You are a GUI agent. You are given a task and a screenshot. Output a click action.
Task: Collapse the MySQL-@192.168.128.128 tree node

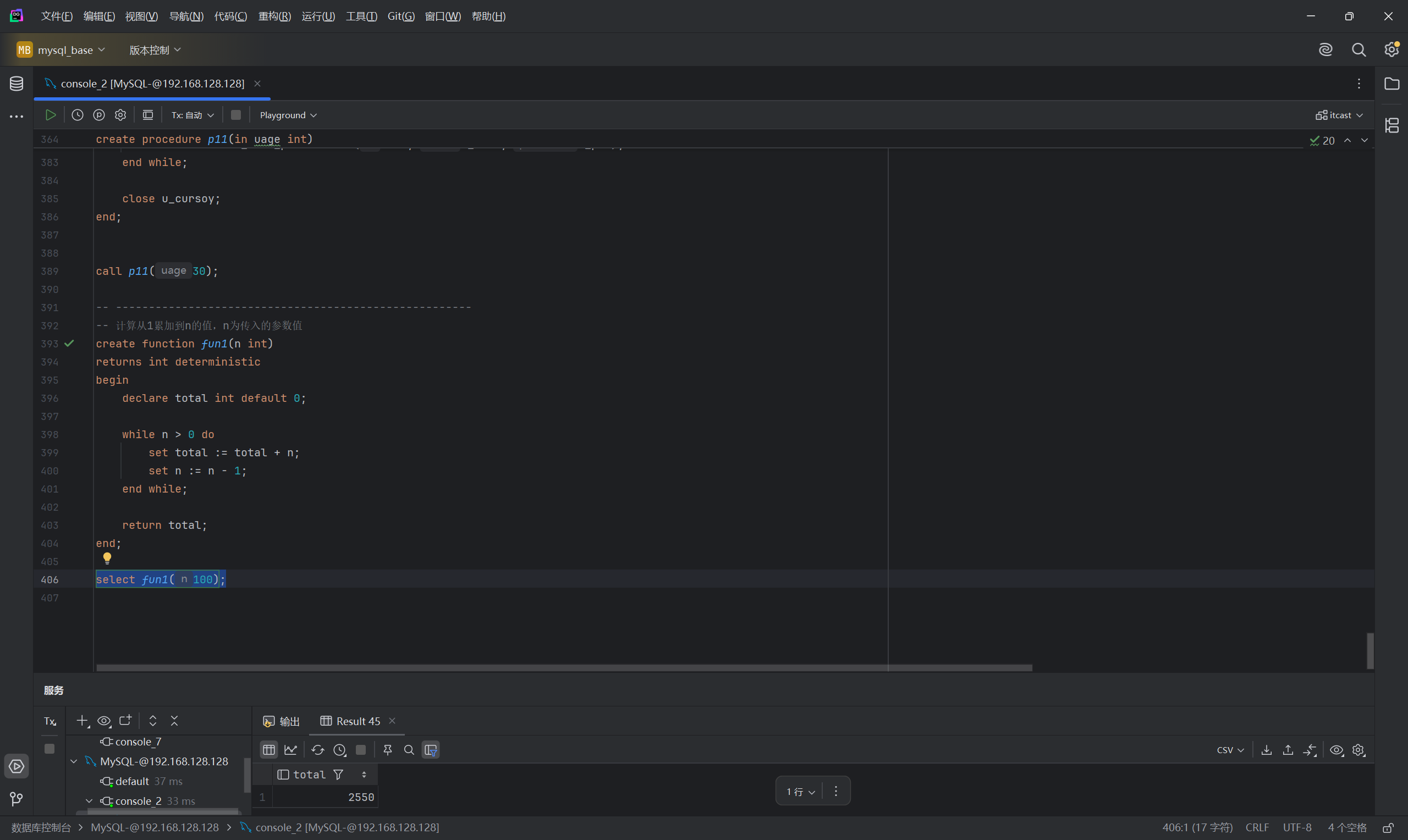(74, 762)
